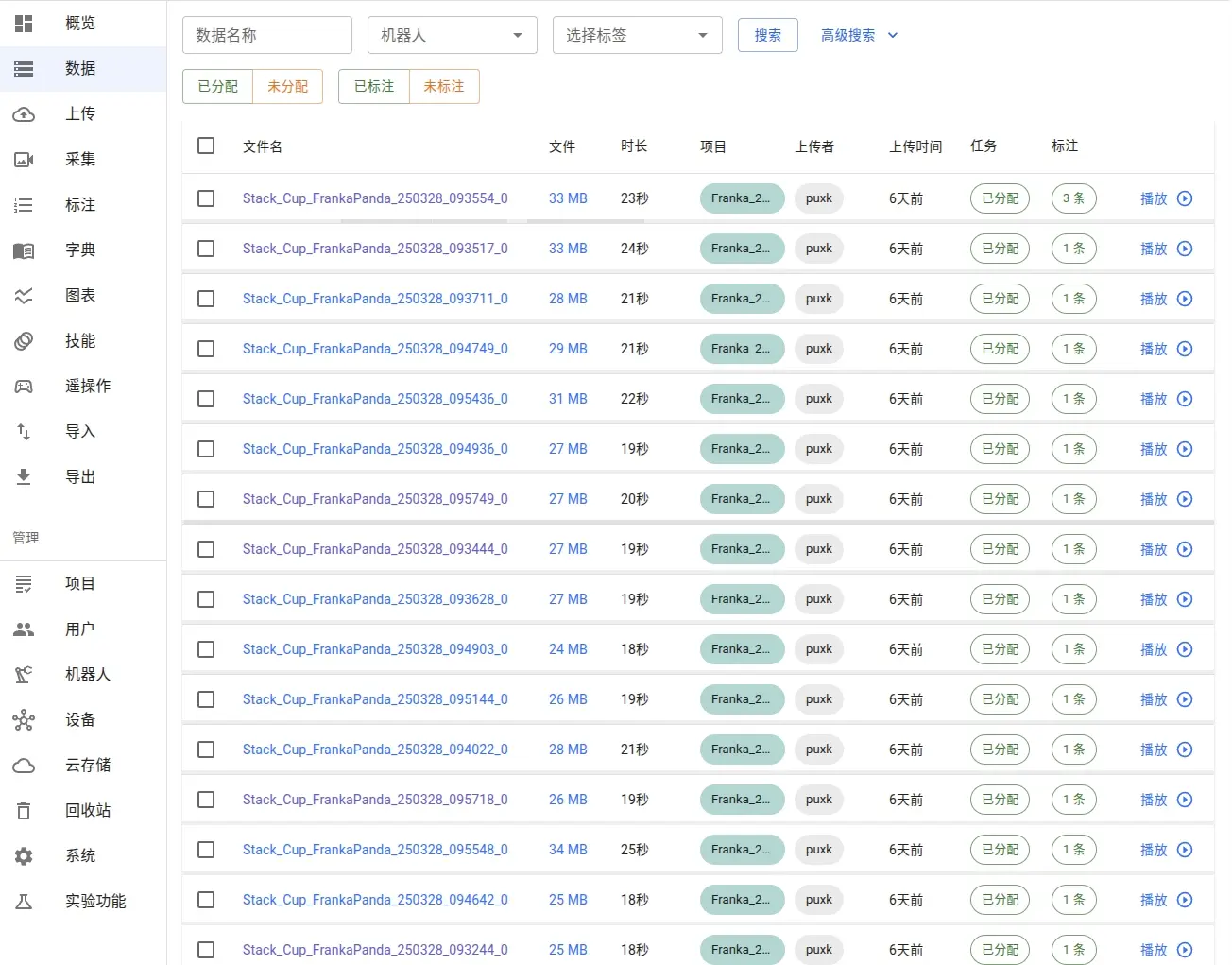This screenshot has height=965, width=1232.
Task: Select checkbox for file 250328_093711_0
Action: pos(206,299)
